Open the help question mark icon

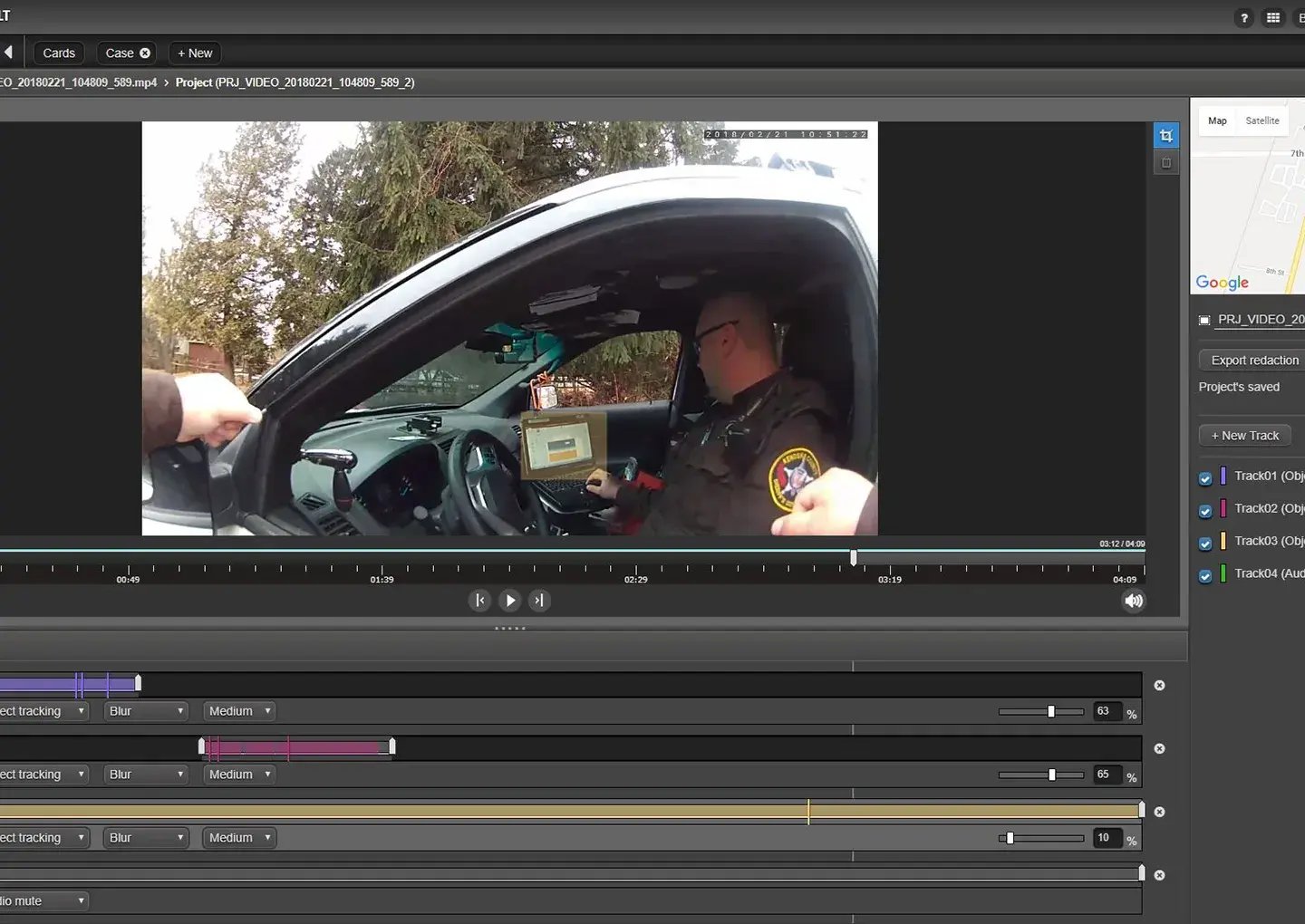1243,18
